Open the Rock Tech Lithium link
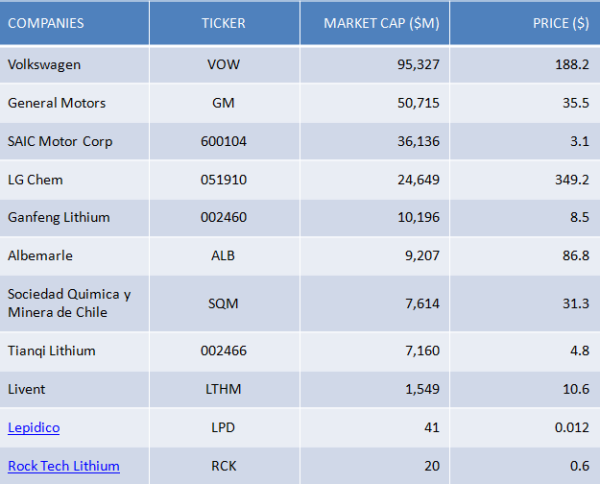 coord(64,466)
